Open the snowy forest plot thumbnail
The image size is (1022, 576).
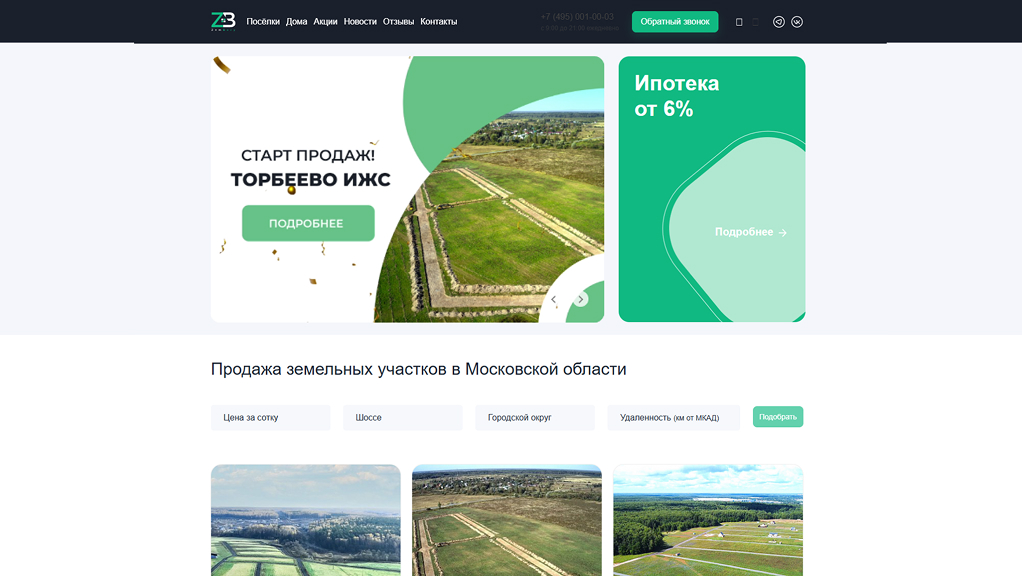pyautogui.click(x=306, y=520)
